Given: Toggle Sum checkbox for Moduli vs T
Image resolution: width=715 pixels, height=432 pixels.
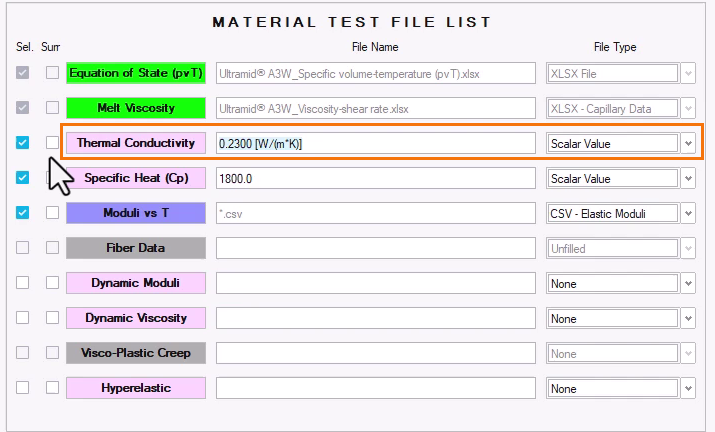Looking at the screenshot, I should point(52,213).
